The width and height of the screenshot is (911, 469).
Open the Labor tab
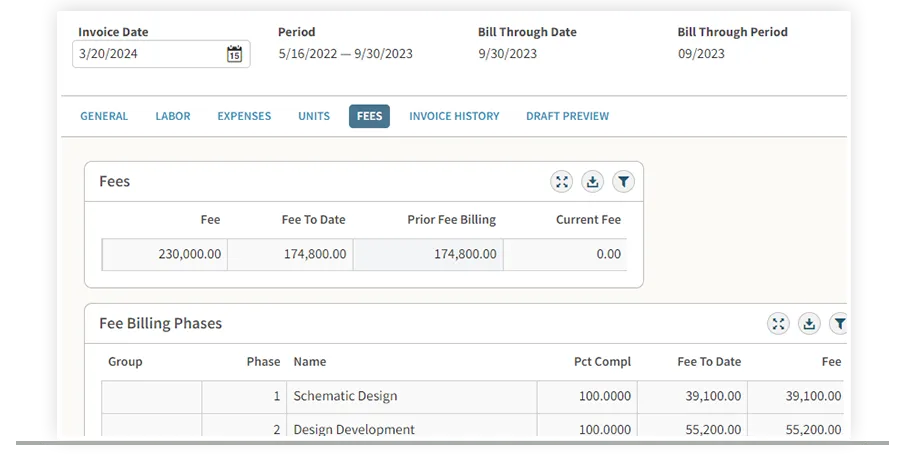(173, 116)
